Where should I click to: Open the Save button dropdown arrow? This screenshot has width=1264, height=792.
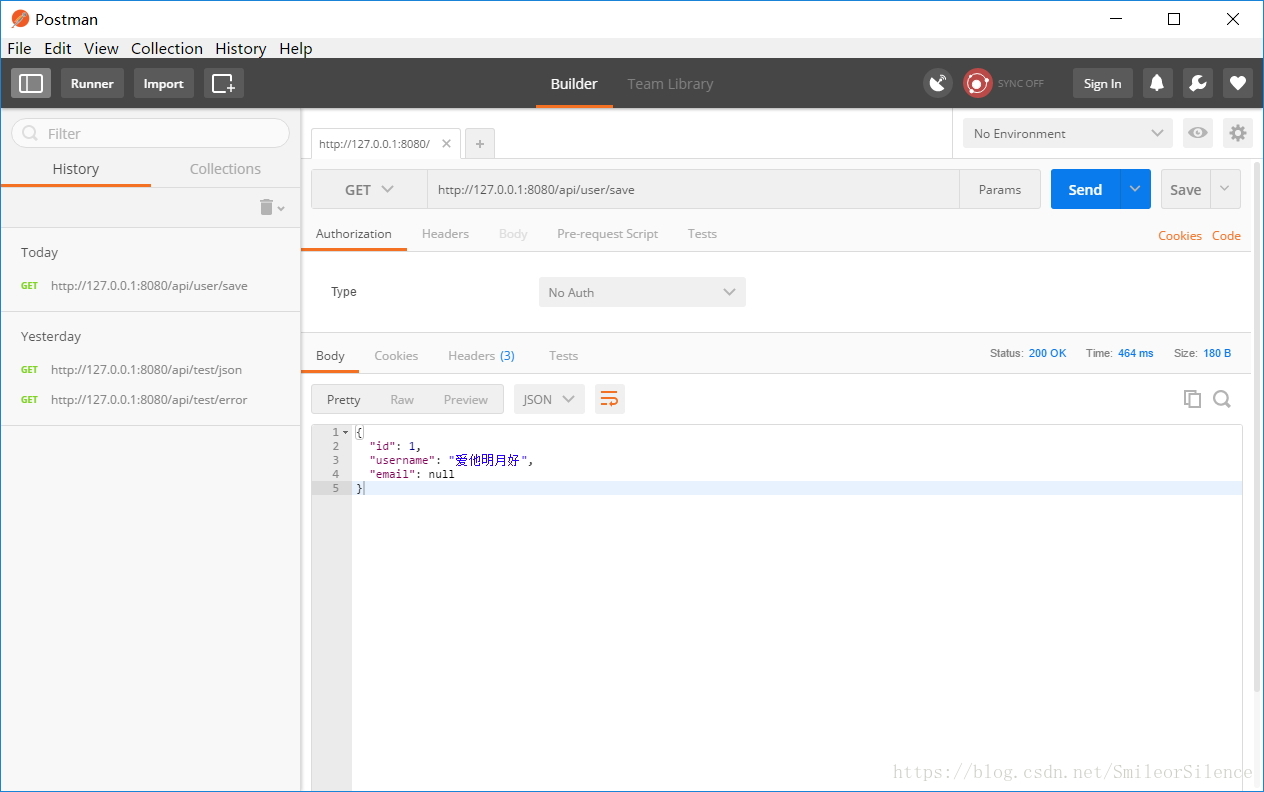[x=1225, y=189]
